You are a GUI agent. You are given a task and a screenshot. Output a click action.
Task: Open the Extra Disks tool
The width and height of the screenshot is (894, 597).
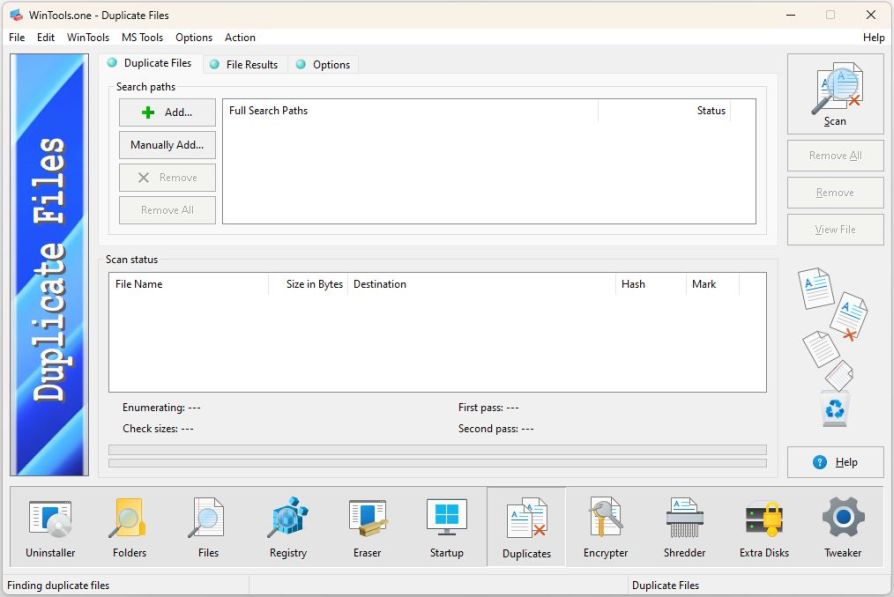point(764,527)
